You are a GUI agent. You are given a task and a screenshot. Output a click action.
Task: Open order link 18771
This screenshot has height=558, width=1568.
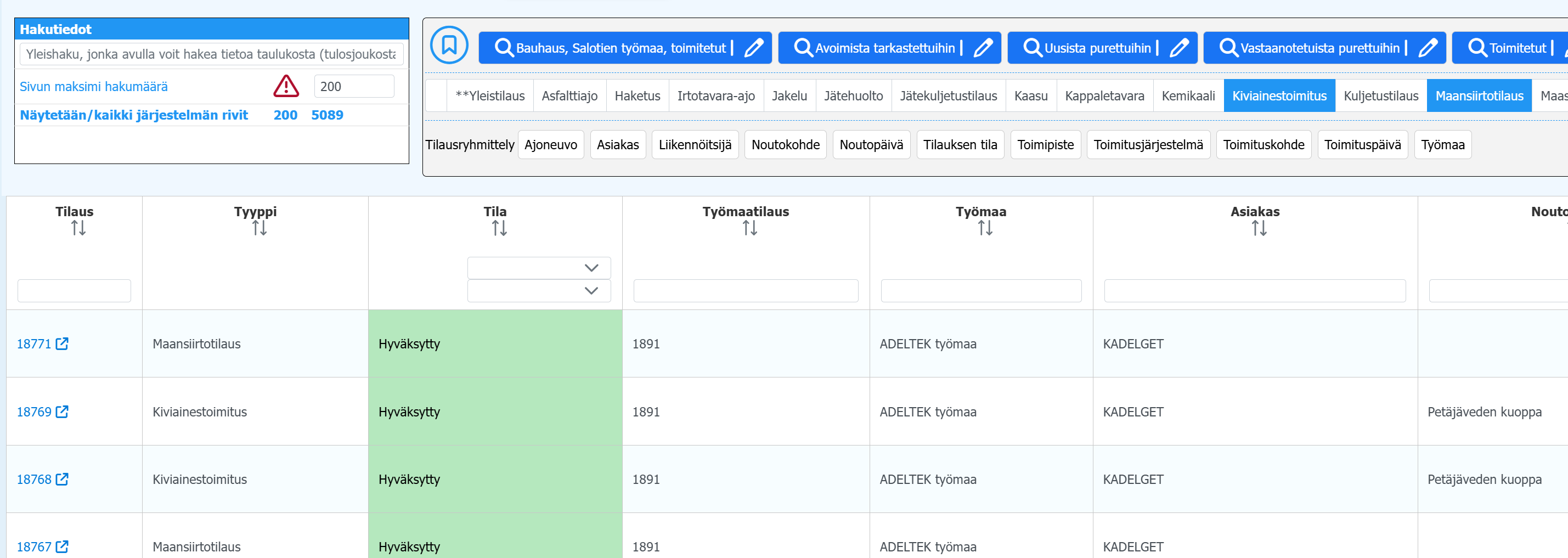coord(34,344)
